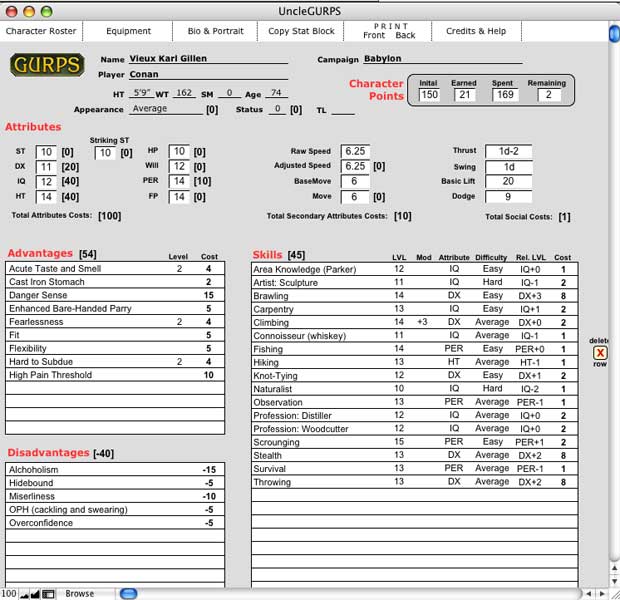
Task: Click the first empty Skills row
Action: (415, 495)
